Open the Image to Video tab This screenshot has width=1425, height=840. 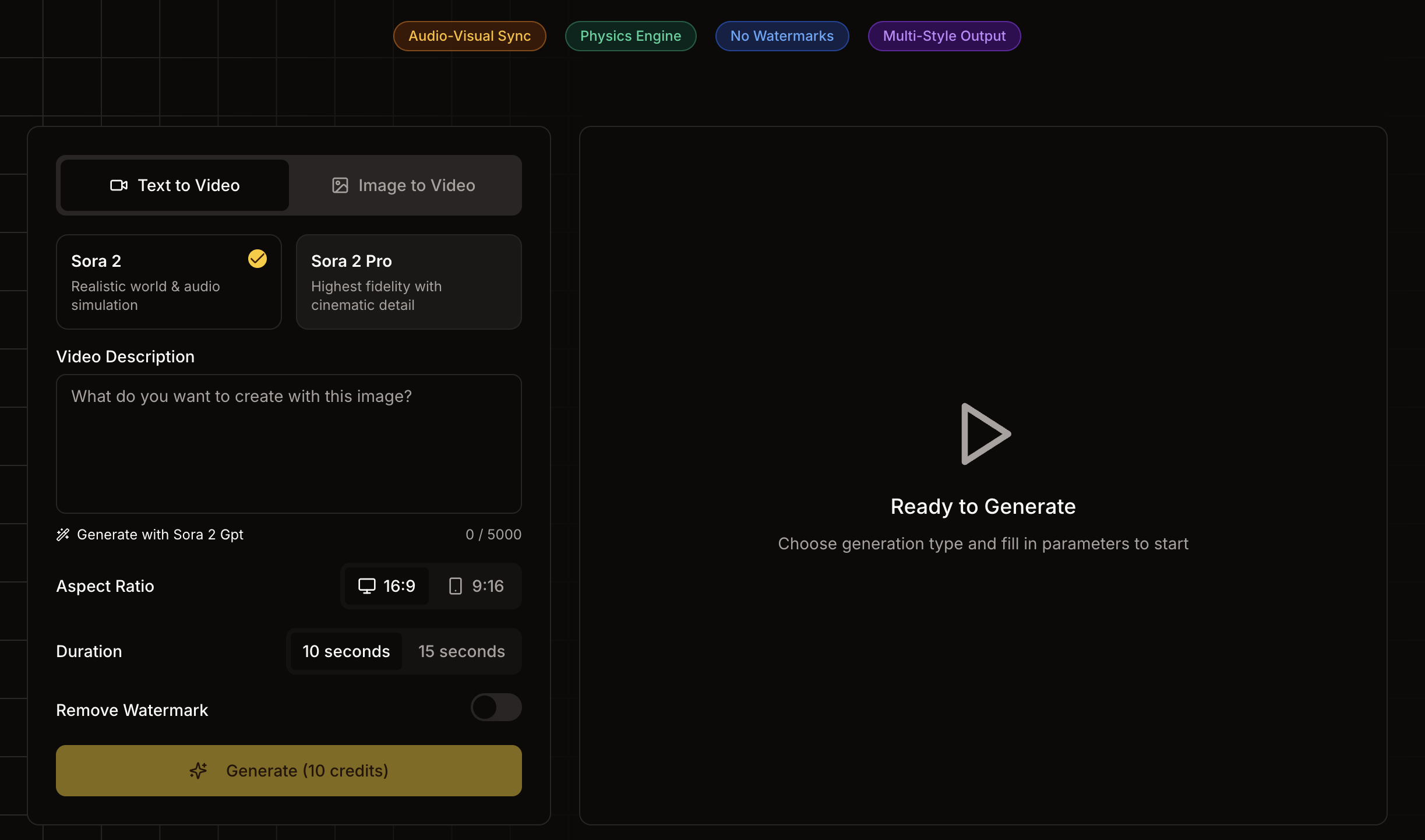click(404, 185)
